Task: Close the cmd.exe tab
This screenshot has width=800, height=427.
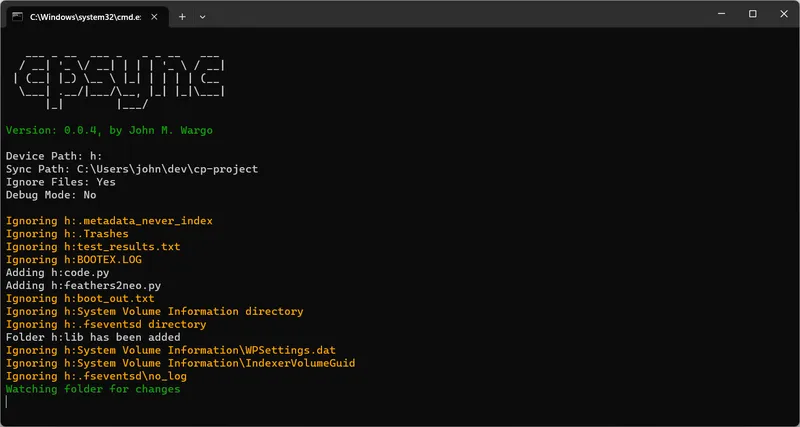Action: tap(155, 17)
